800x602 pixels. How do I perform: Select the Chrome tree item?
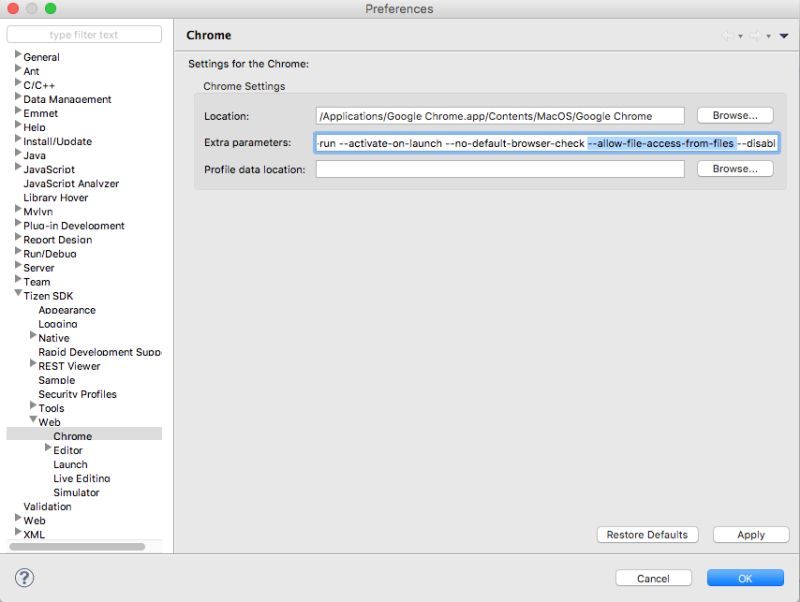click(72, 436)
